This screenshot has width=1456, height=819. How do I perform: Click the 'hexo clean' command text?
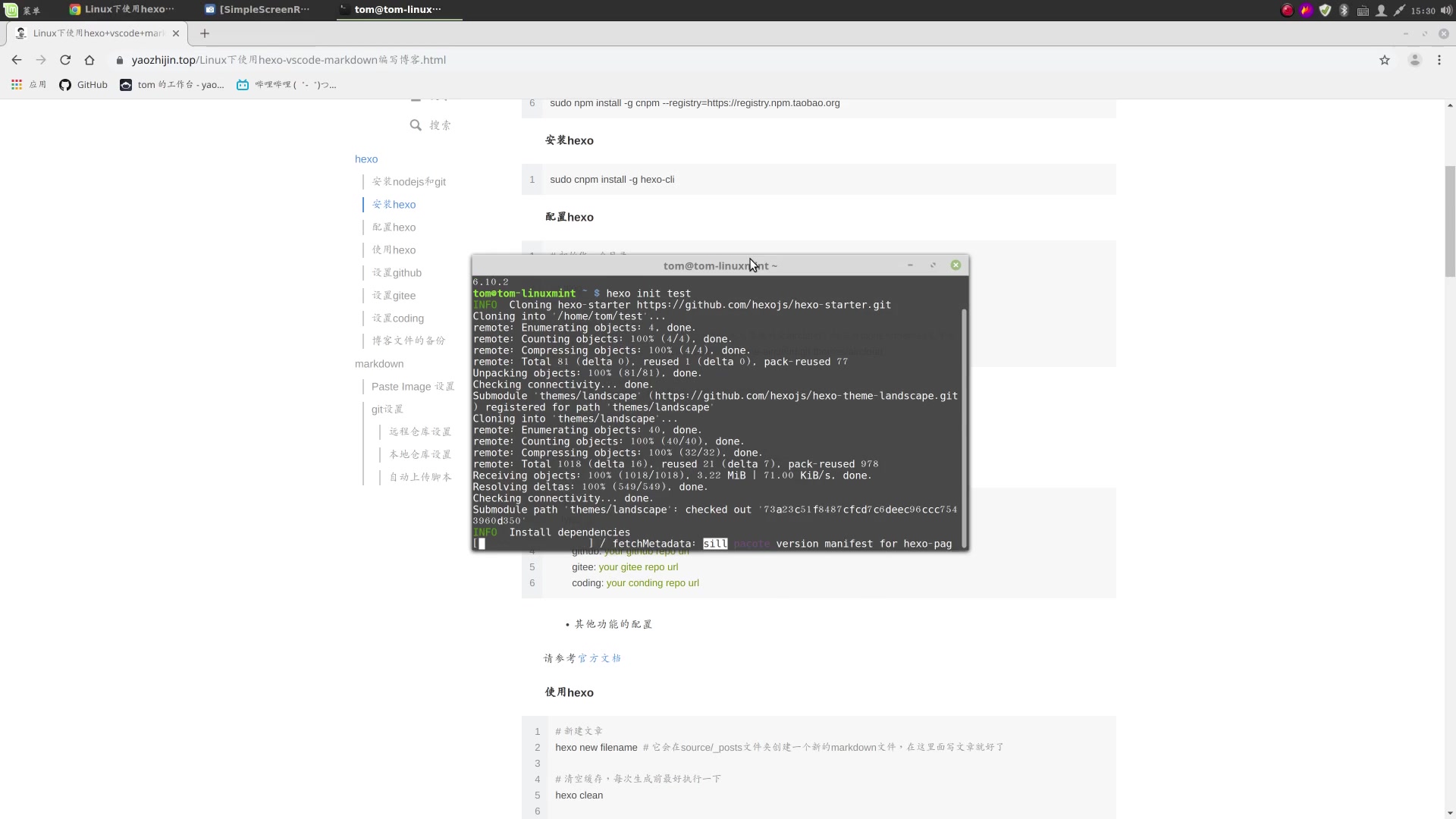coord(579,795)
